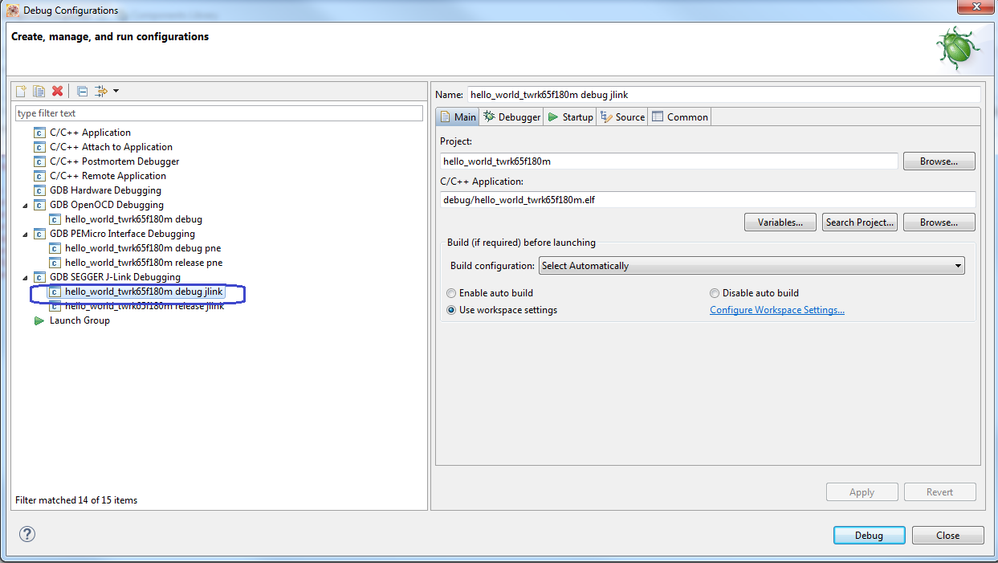The height and width of the screenshot is (563, 998).
Task: Select GDB Hardware Debugging tree item
Action: tap(106, 191)
